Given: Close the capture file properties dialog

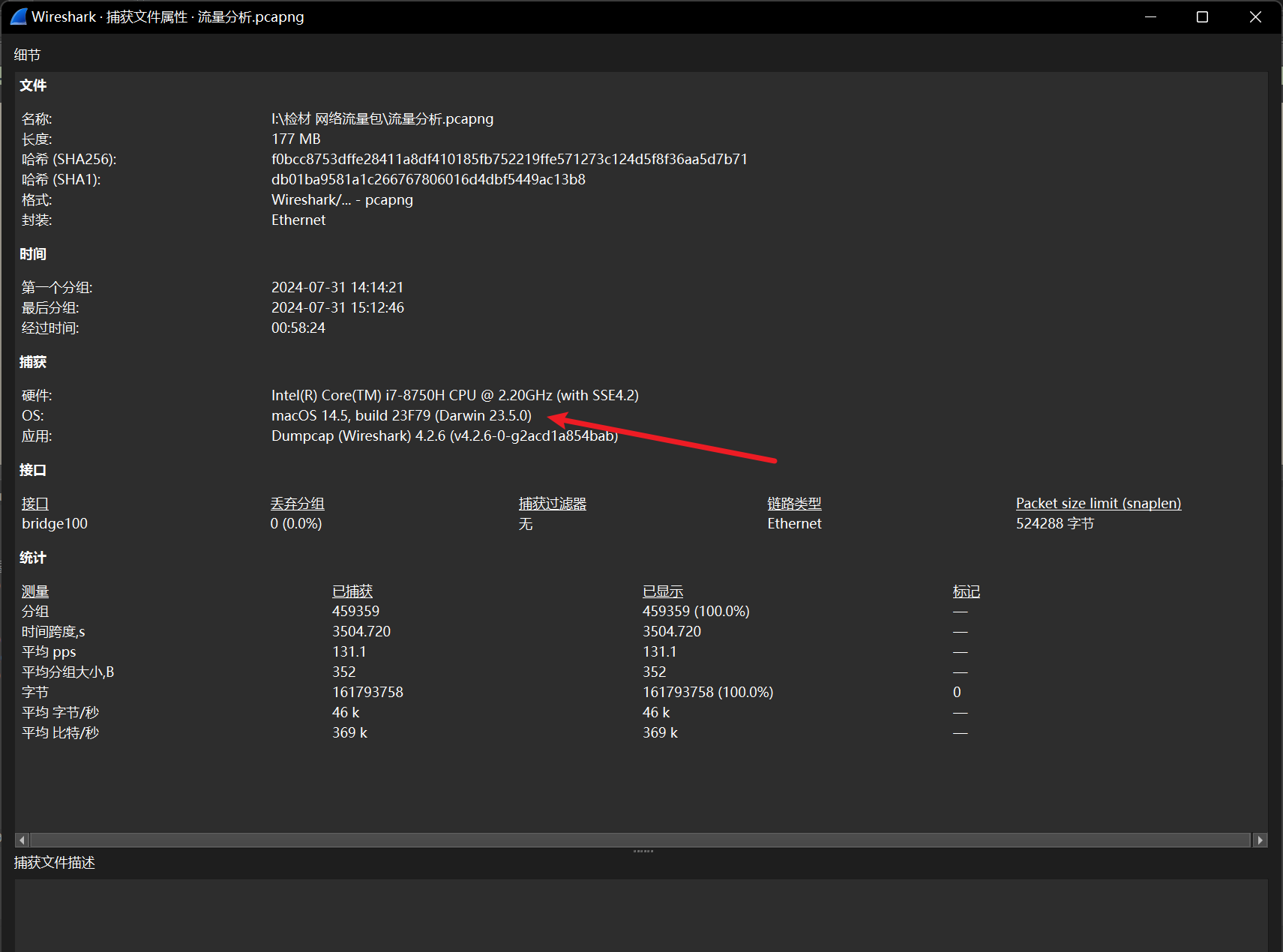Looking at the screenshot, I should (1255, 16).
